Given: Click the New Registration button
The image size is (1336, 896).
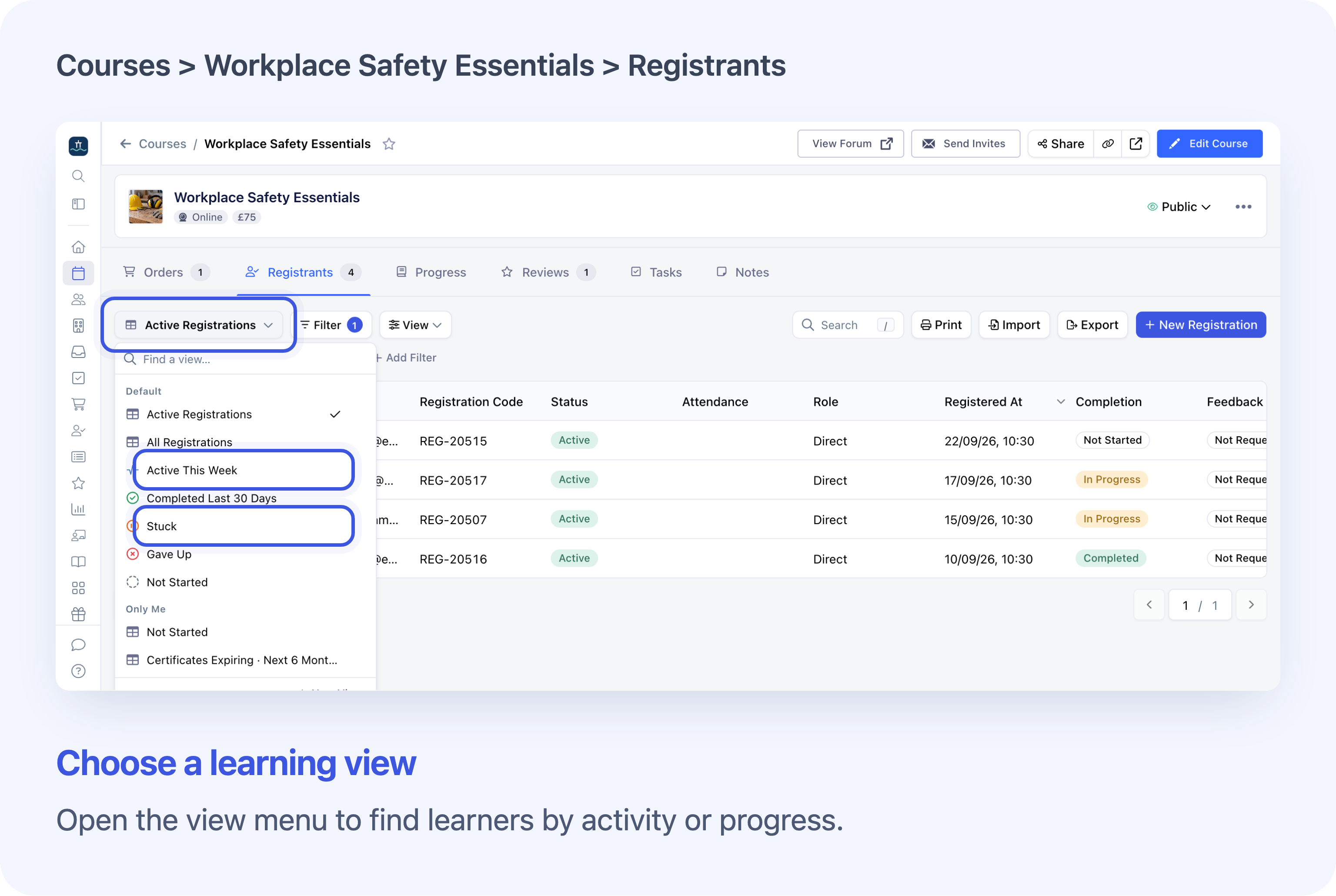Looking at the screenshot, I should coord(1201,325).
